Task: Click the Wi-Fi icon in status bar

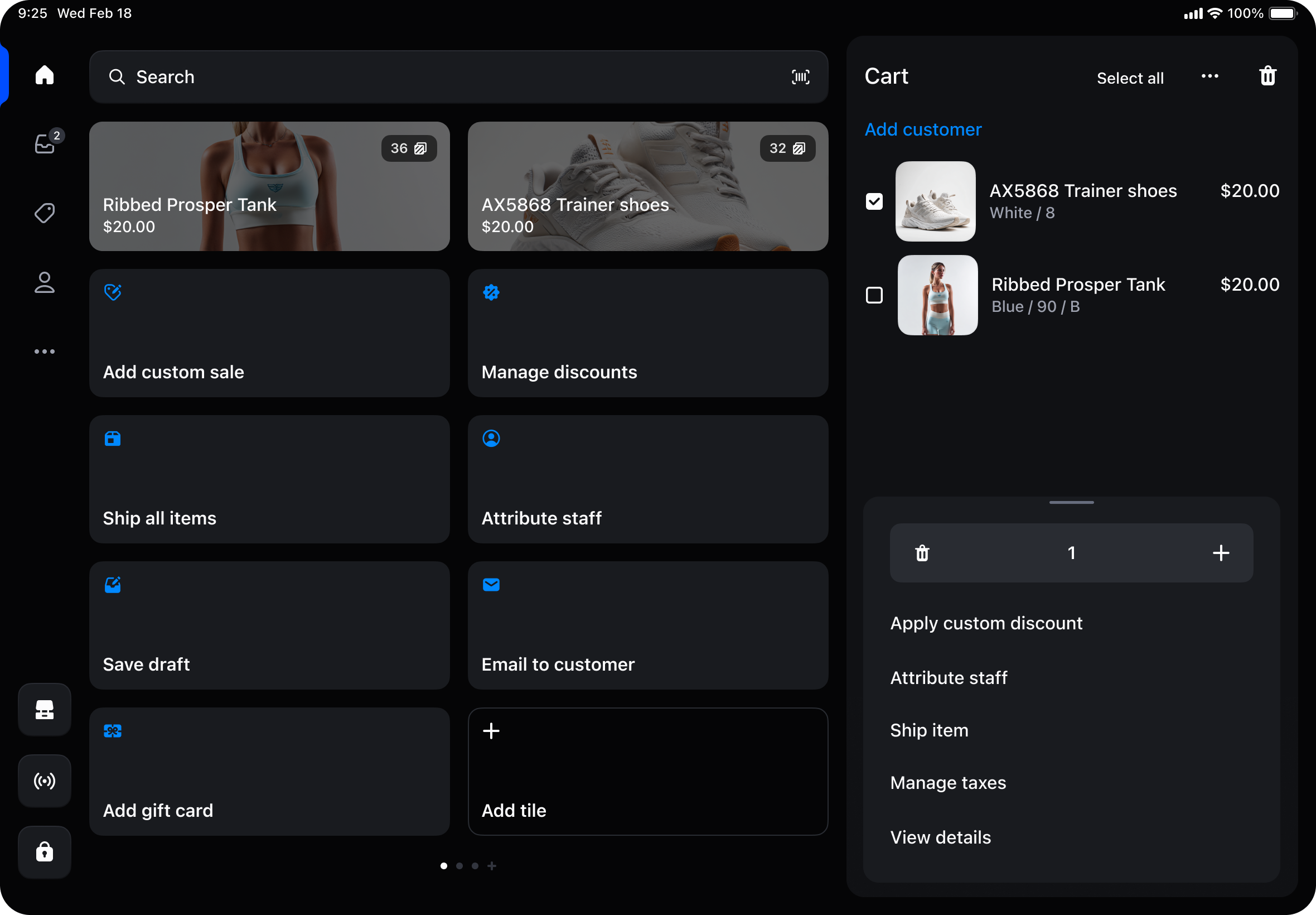Action: pyautogui.click(x=1215, y=13)
